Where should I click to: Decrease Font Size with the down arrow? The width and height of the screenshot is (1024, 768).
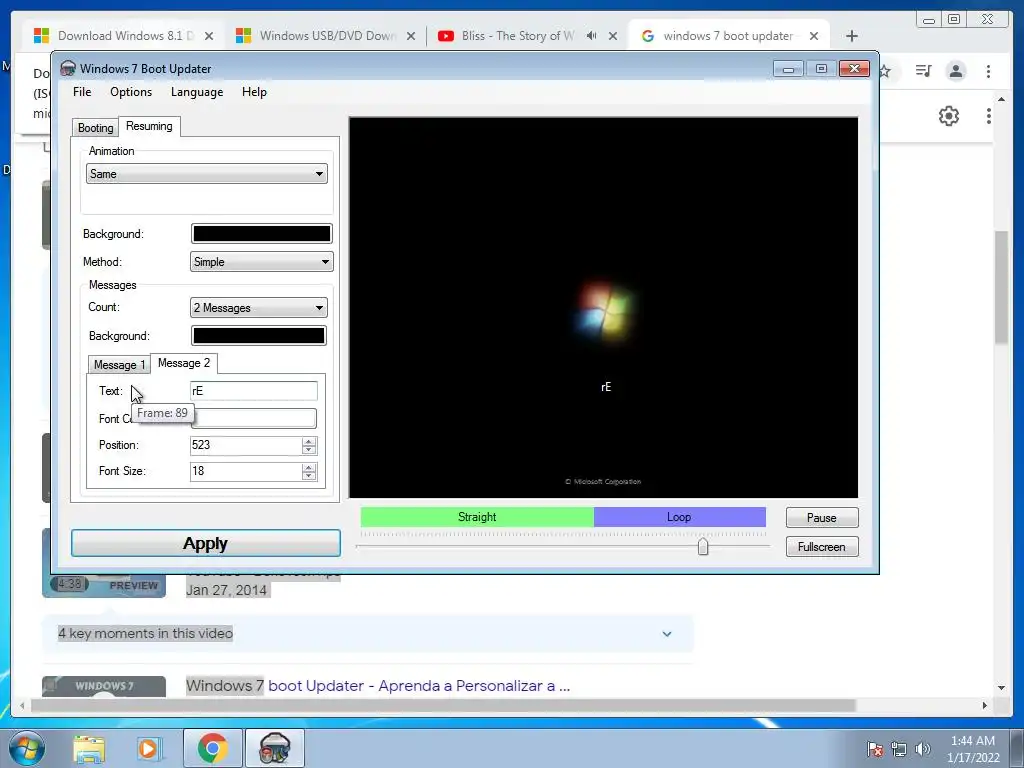(309, 476)
